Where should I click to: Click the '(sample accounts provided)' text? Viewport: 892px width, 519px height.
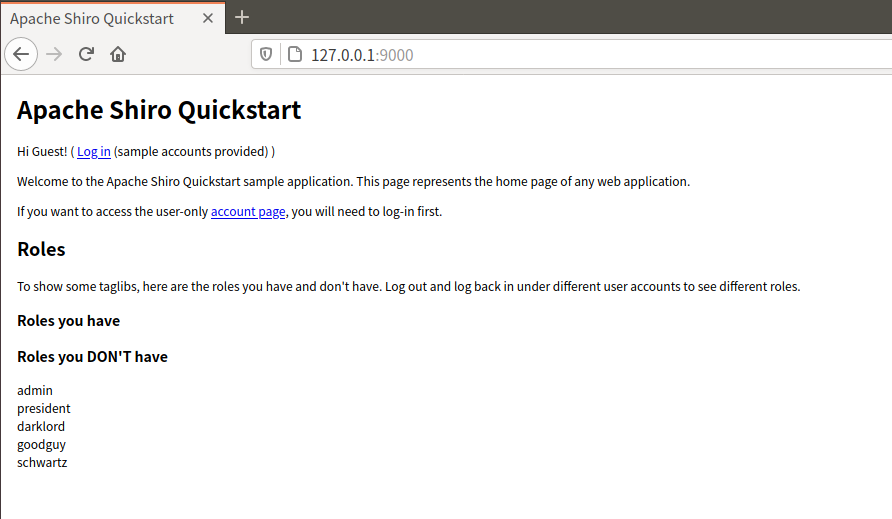(191, 151)
